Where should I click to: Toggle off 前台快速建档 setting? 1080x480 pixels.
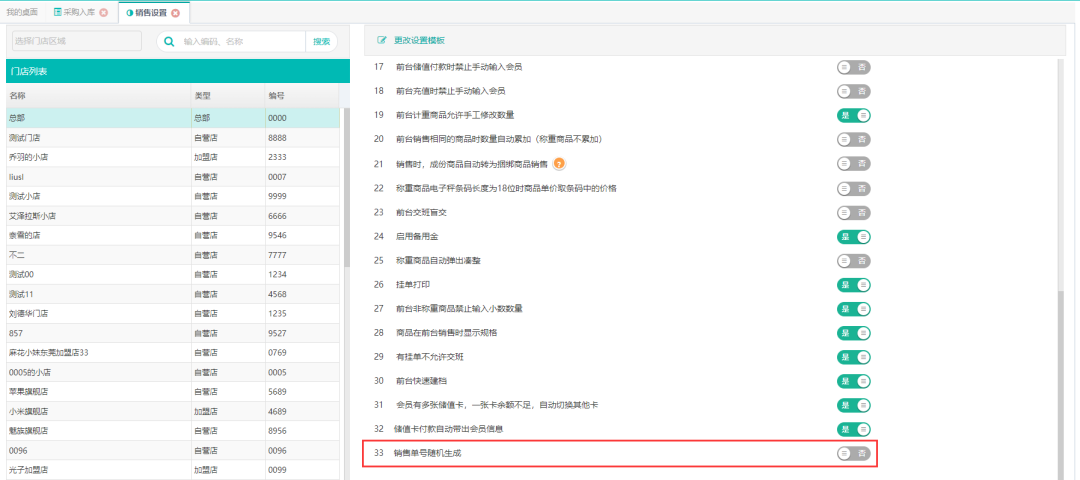(853, 381)
